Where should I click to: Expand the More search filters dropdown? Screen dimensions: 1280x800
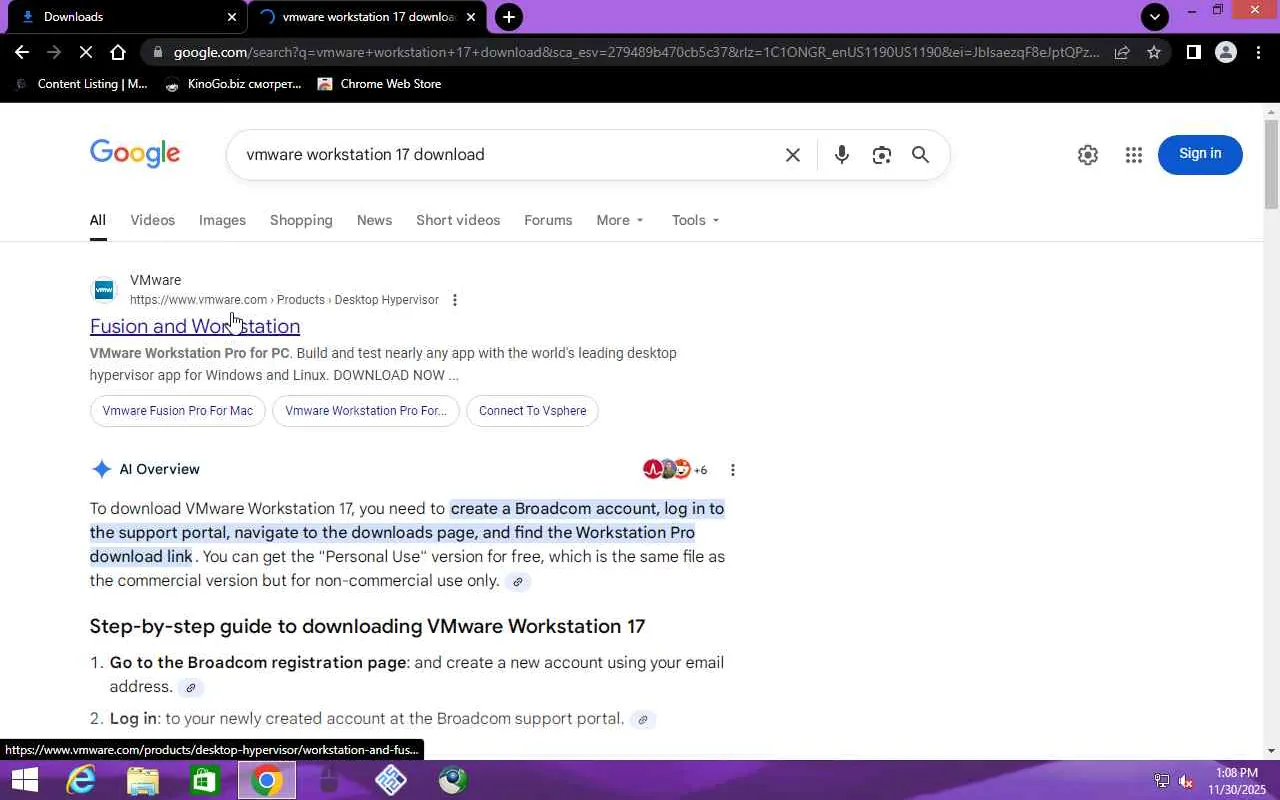point(620,220)
